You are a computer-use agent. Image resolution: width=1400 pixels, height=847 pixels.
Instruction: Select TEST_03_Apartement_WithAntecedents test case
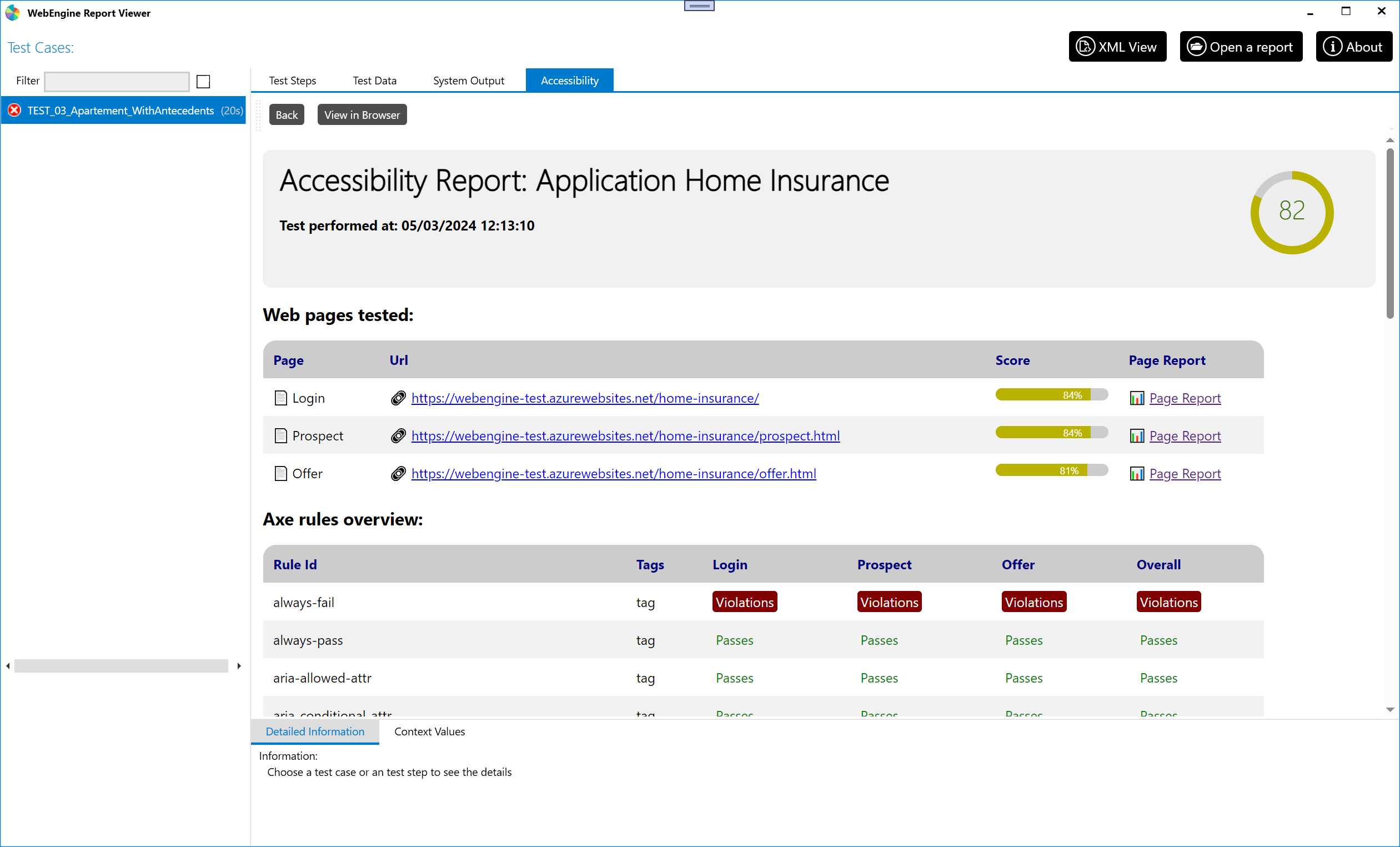[123, 110]
